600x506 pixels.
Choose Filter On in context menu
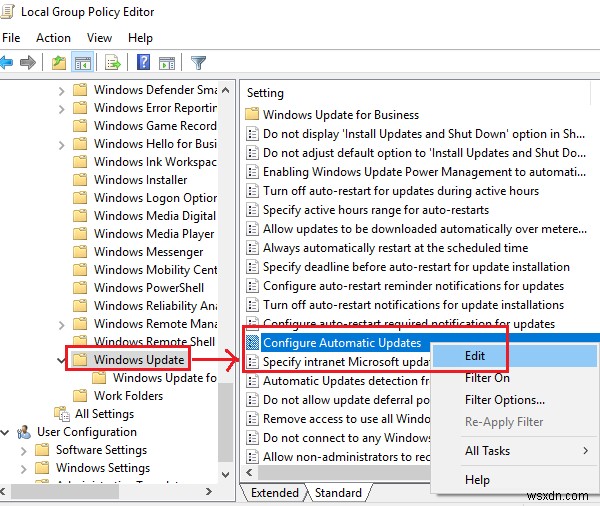pos(514,378)
